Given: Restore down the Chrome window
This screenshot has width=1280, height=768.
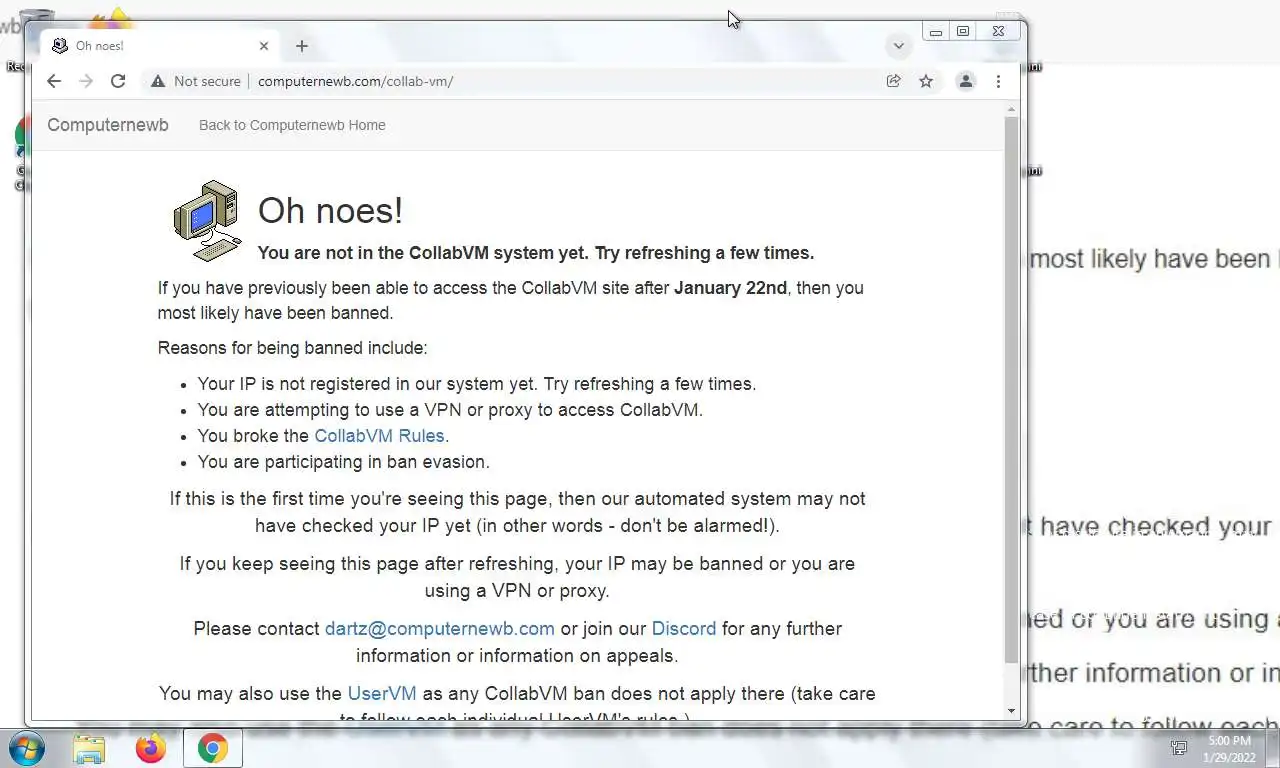Looking at the screenshot, I should coord(963,32).
